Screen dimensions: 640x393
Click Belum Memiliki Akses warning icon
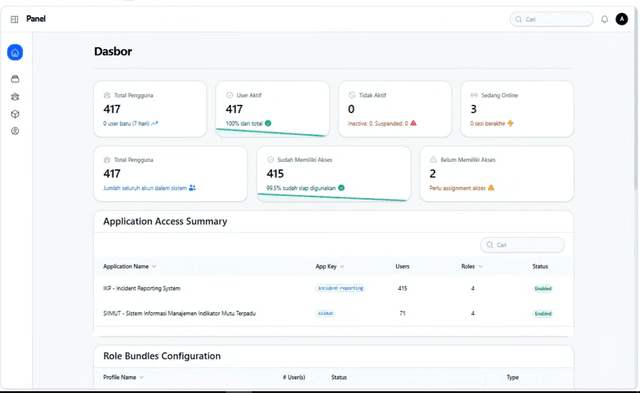(433, 160)
